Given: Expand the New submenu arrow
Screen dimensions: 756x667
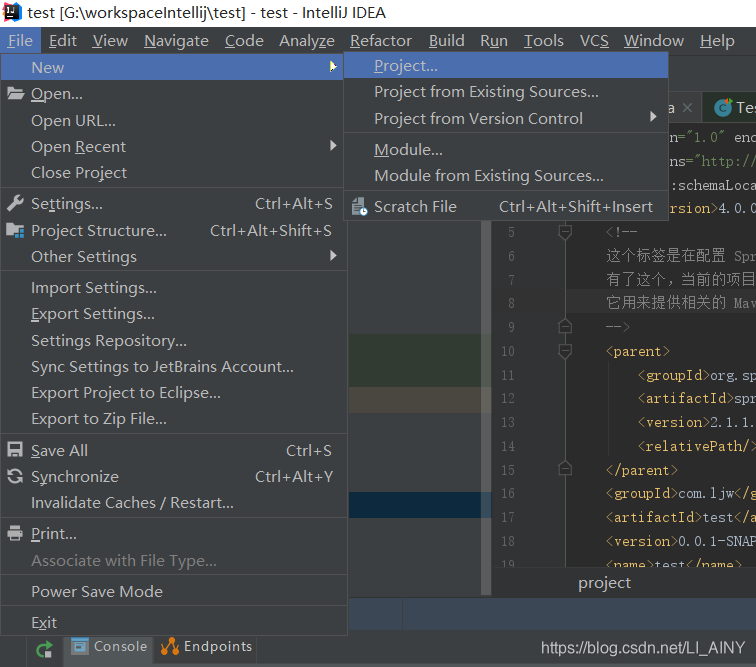Looking at the screenshot, I should click(333, 67).
